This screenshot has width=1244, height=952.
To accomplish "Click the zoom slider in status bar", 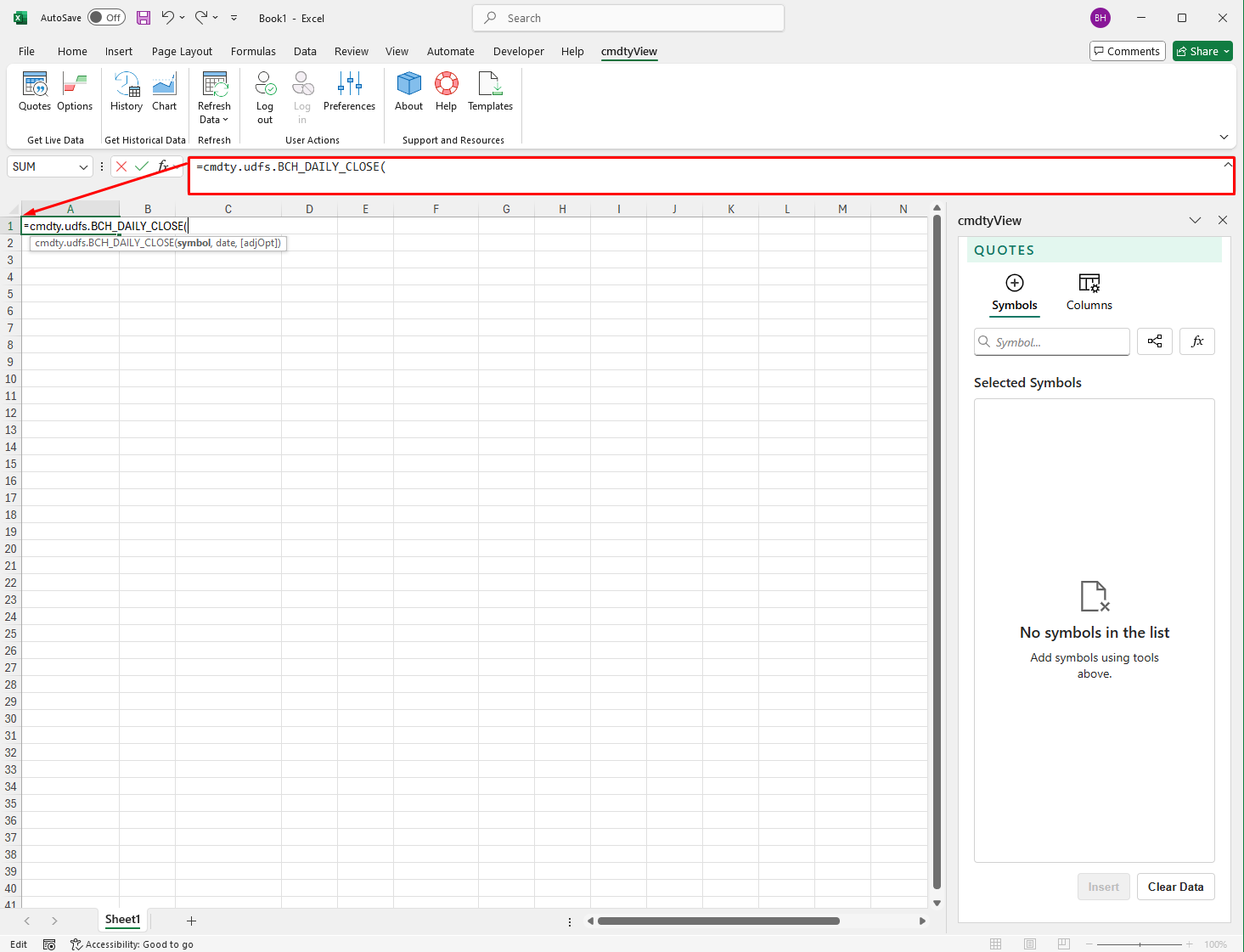I will tap(1139, 944).
